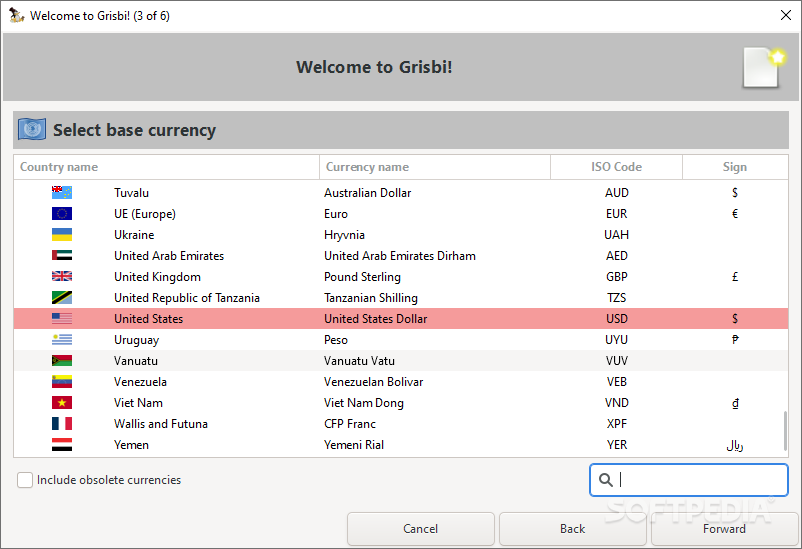Click the Euro currency name cell
This screenshot has height=549, width=802.
pos(336,214)
